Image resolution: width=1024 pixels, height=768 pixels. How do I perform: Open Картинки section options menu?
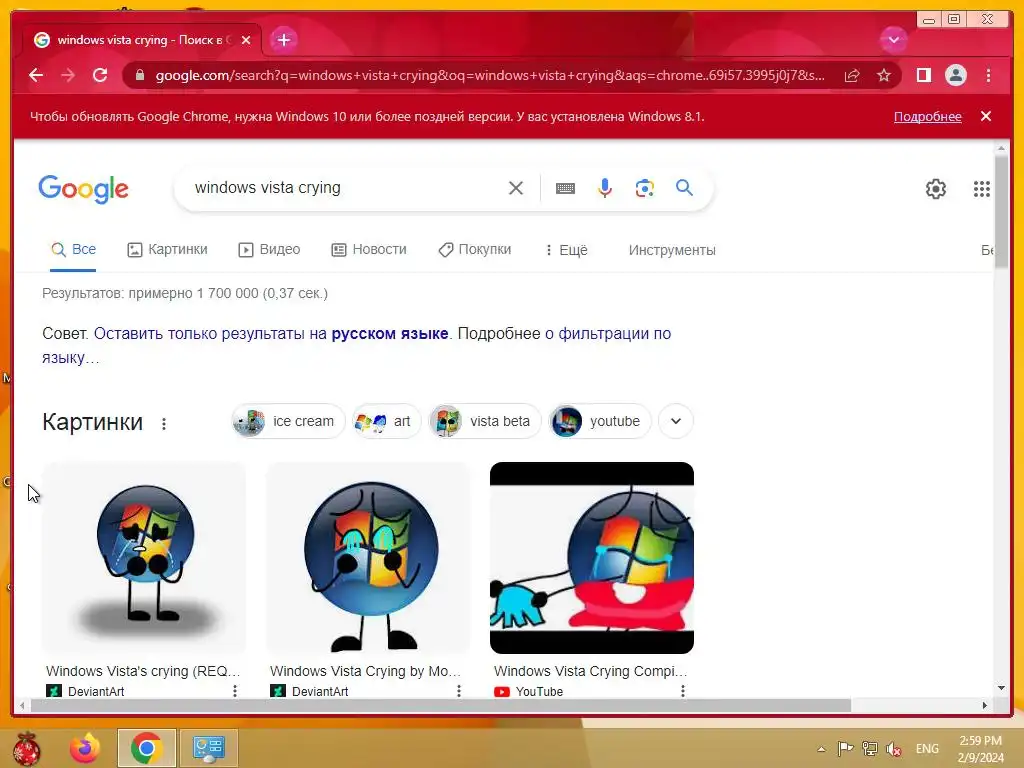(x=164, y=424)
